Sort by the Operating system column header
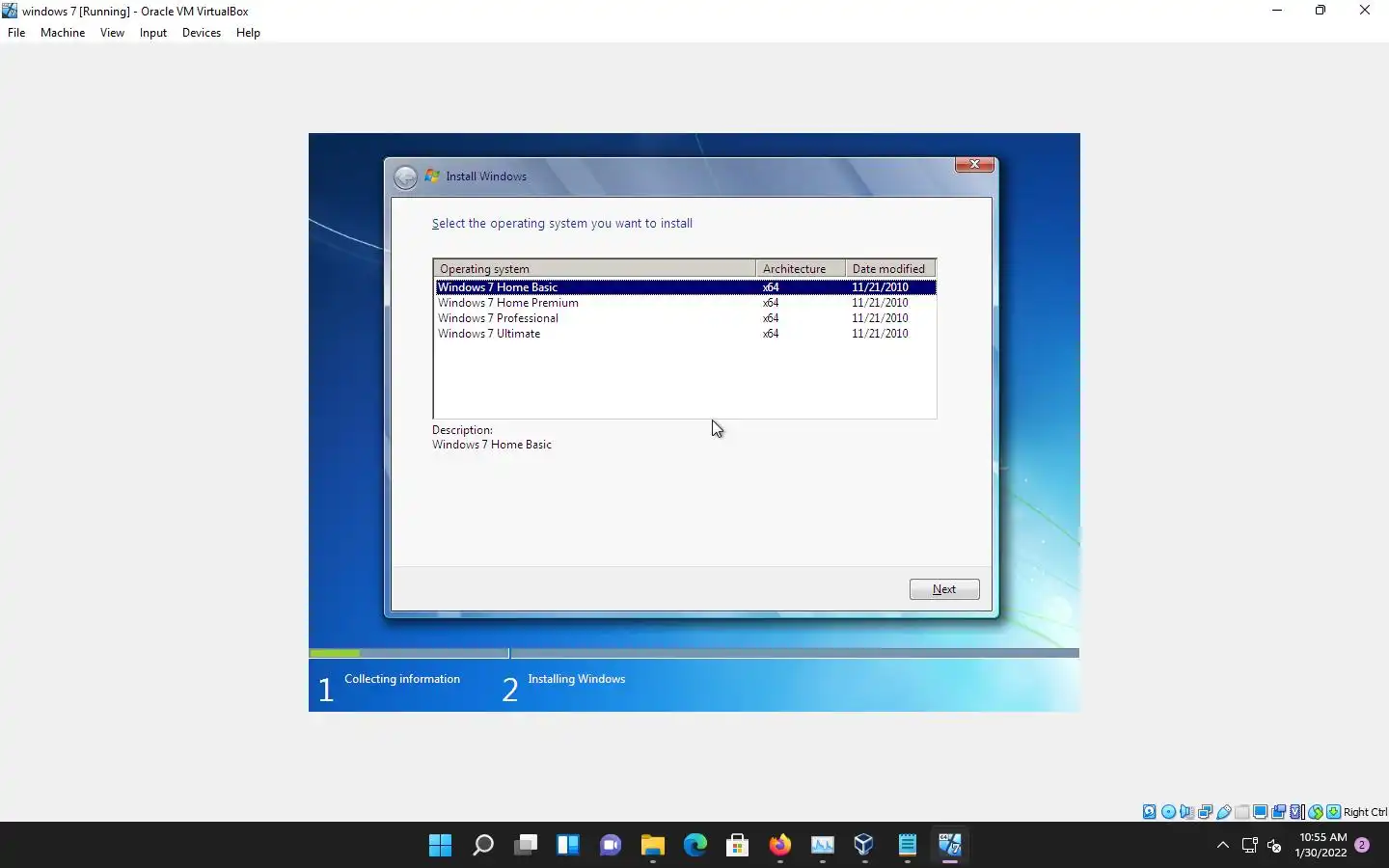The height and width of the screenshot is (868, 1389). tap(594, 268)
